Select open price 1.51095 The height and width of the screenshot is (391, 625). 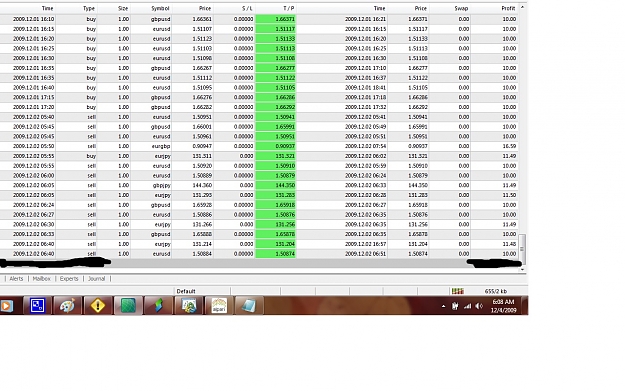[x=202, y=88]
